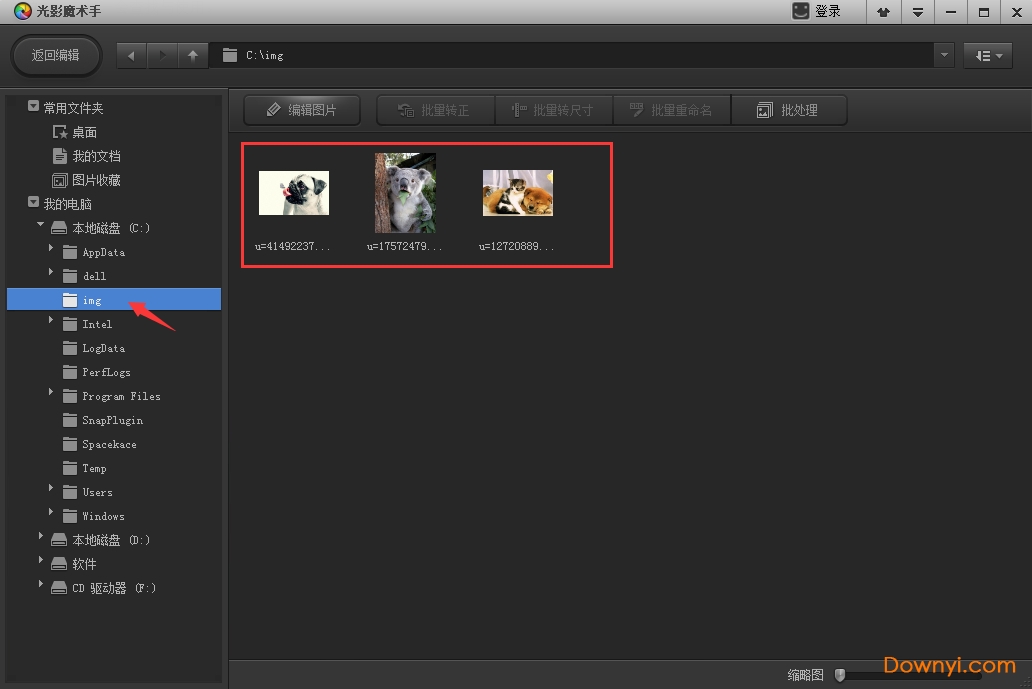The width and height of the screenshot is (1032, 689).
Task: Open the view mode list button
Action: coord(988,56)
